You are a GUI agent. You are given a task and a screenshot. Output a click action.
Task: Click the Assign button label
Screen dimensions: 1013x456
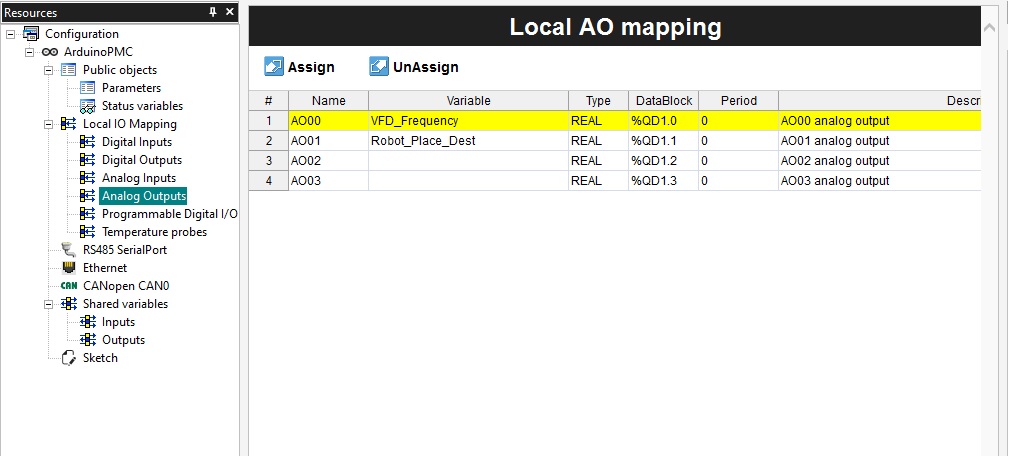(x=311, y=67)
